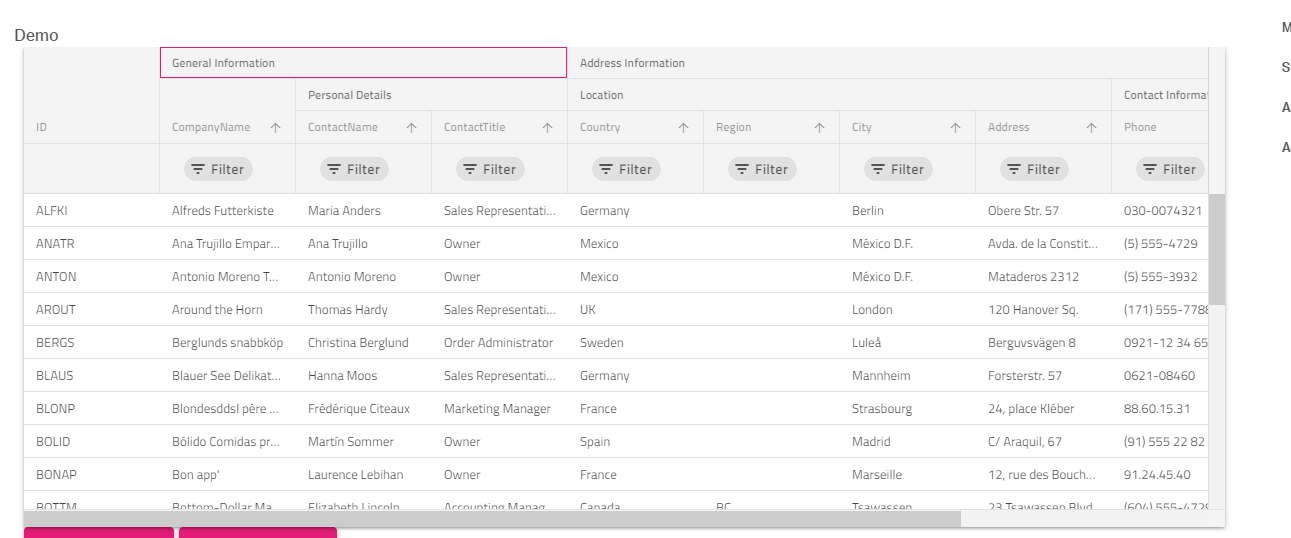The height and width of the screenshot is (538, 1291).
Task: Click the horizontal scrollbar thumb of grid
Action: tap(492, 519)
